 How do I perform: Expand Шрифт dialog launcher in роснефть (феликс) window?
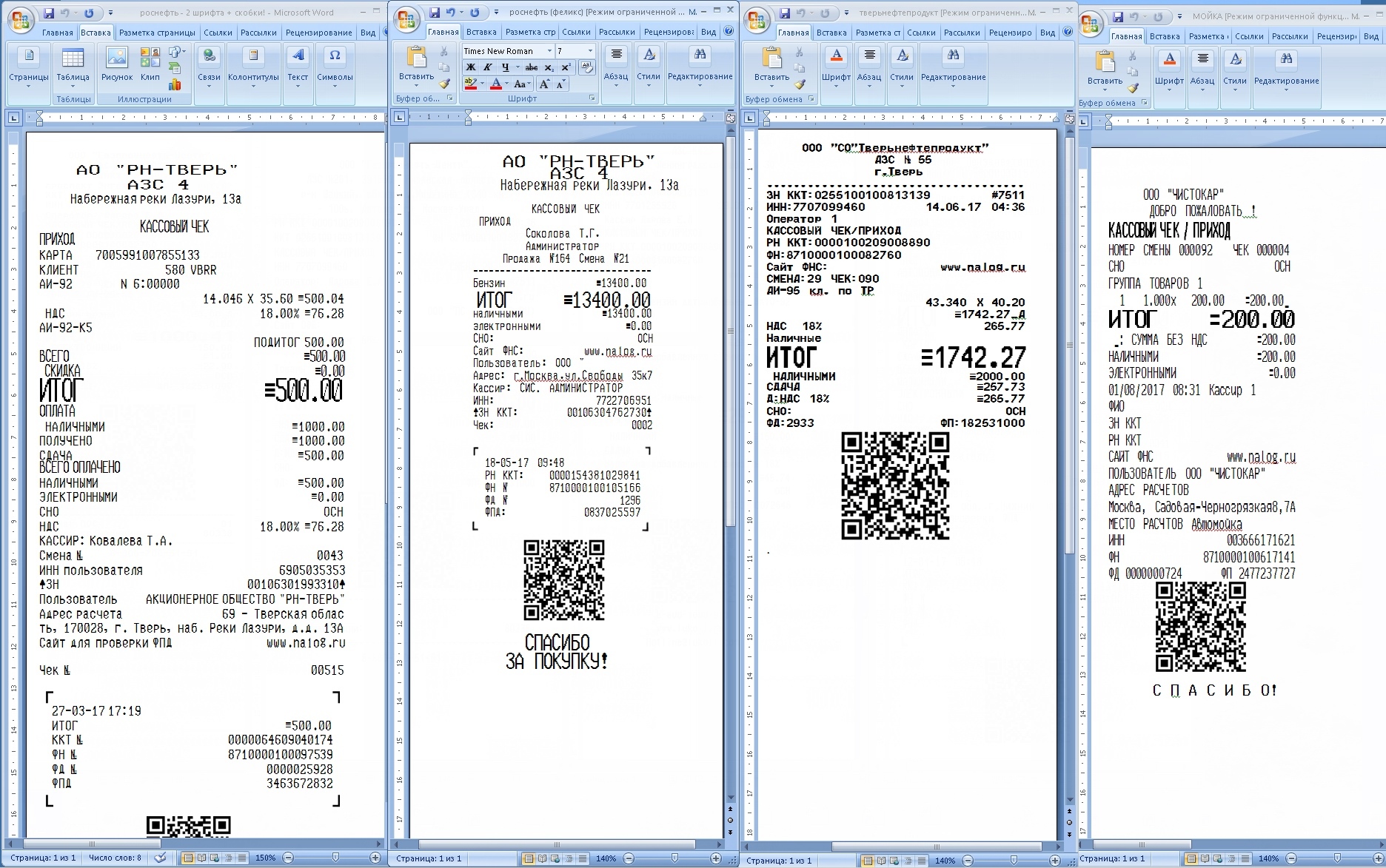pyautogui.click(x=592, y=98)
